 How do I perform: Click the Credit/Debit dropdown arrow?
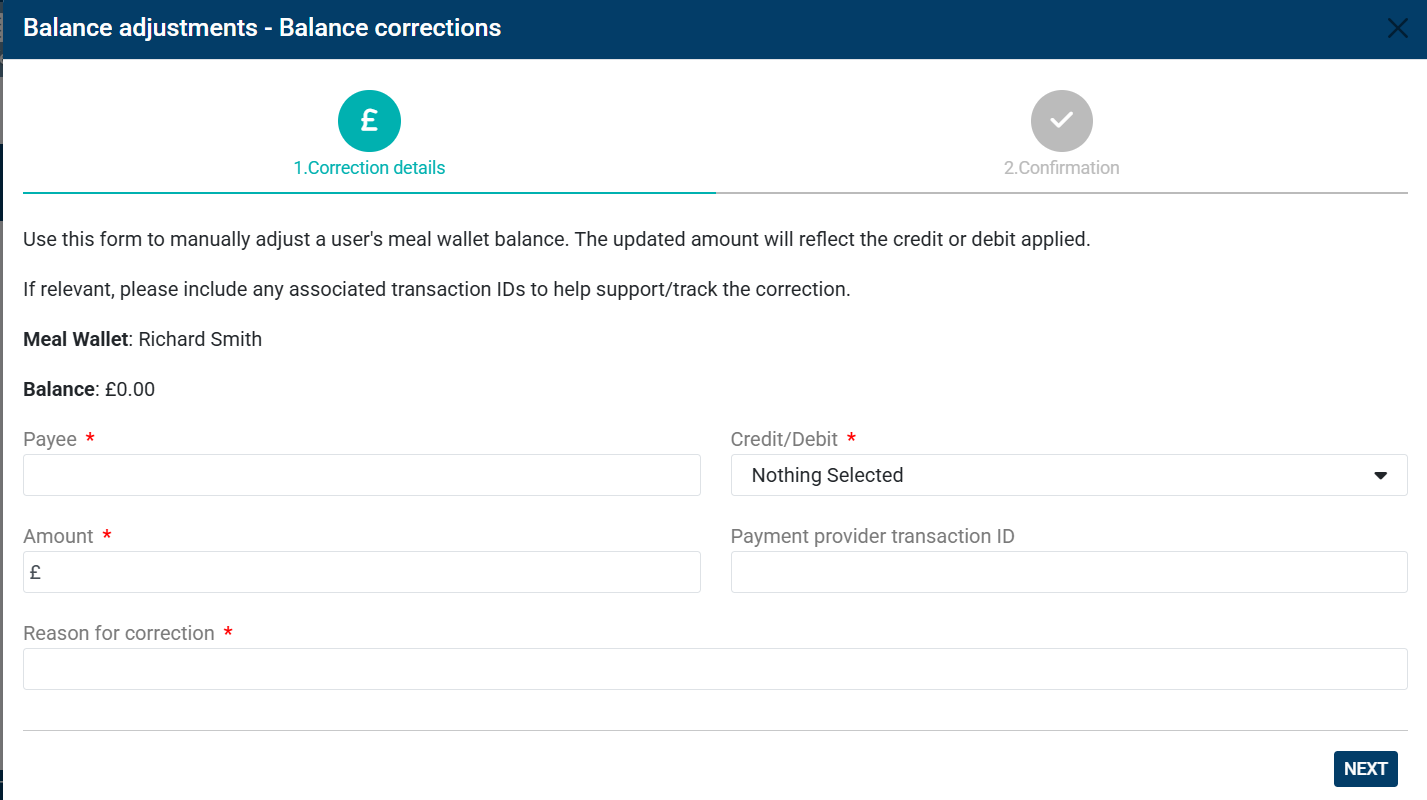[x=1380, y=475]
